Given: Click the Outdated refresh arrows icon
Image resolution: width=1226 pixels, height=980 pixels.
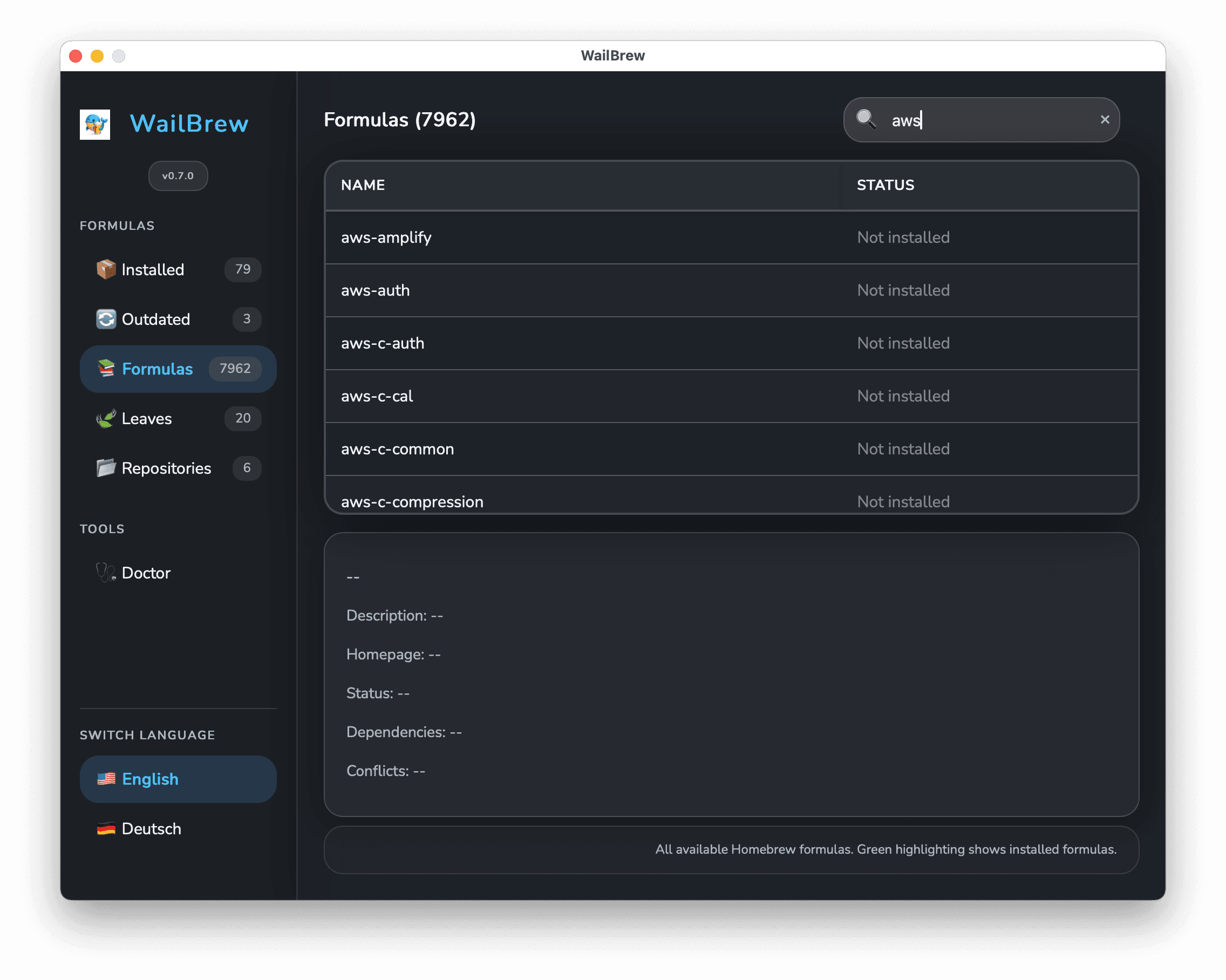Looking at the screenshot, I should click(106, 319).
